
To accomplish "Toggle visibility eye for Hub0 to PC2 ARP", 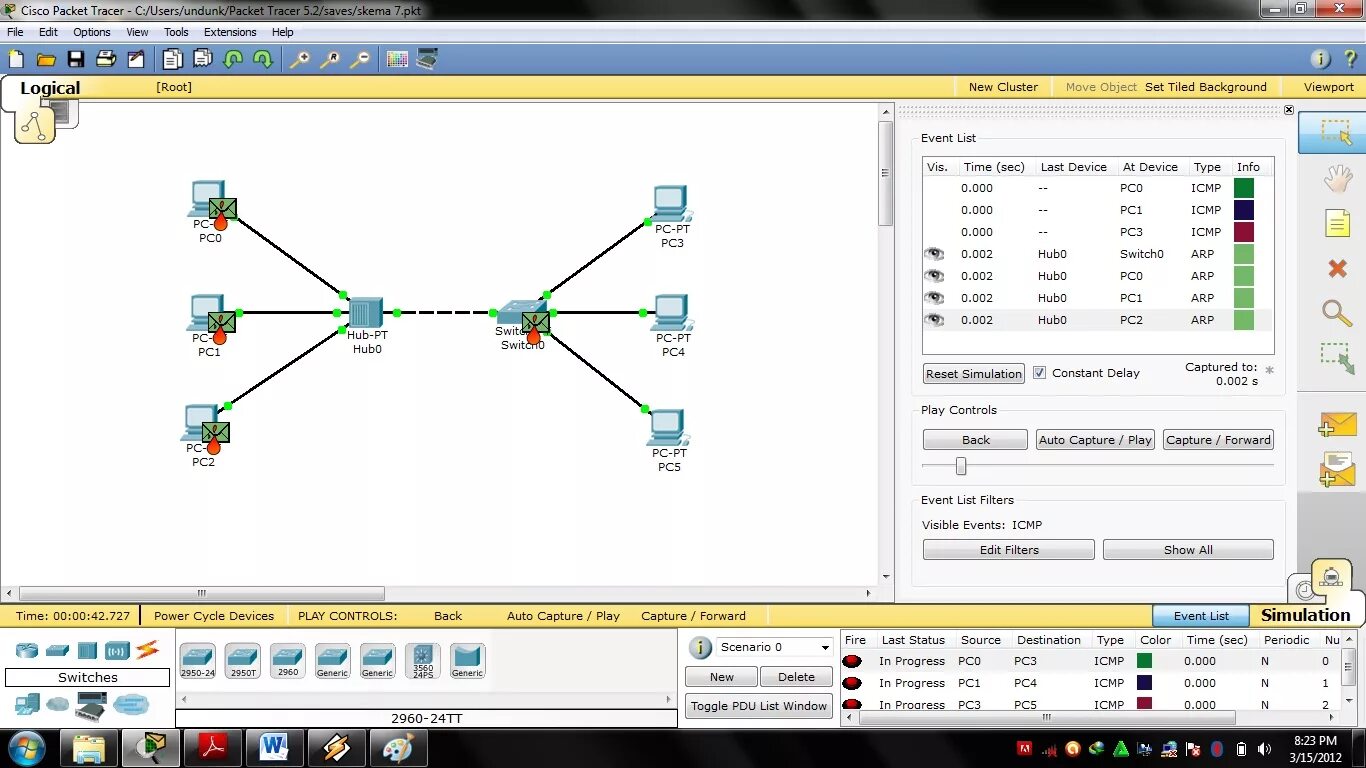I will (934, 320).
